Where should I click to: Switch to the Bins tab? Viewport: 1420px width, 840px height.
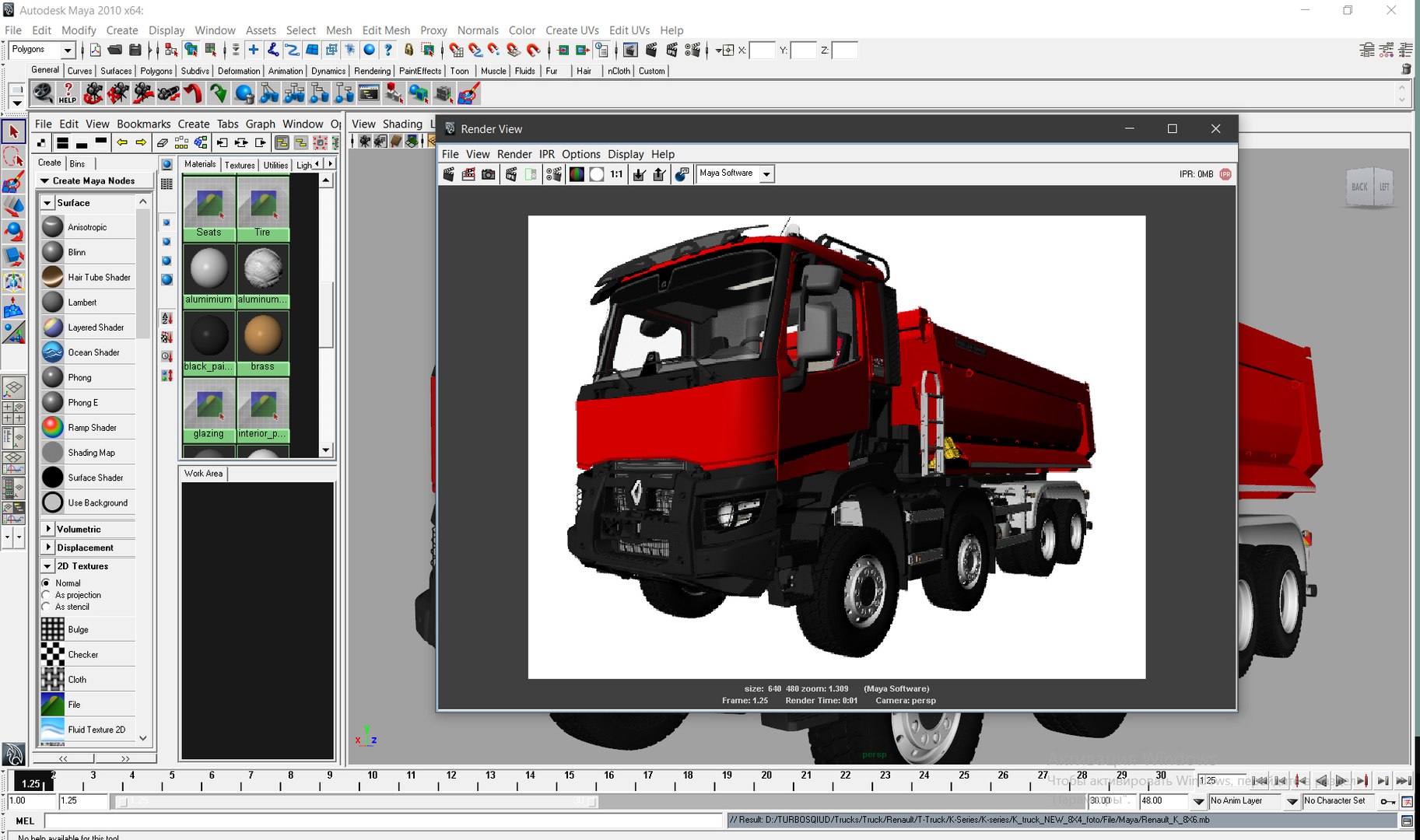click(77, 163)
